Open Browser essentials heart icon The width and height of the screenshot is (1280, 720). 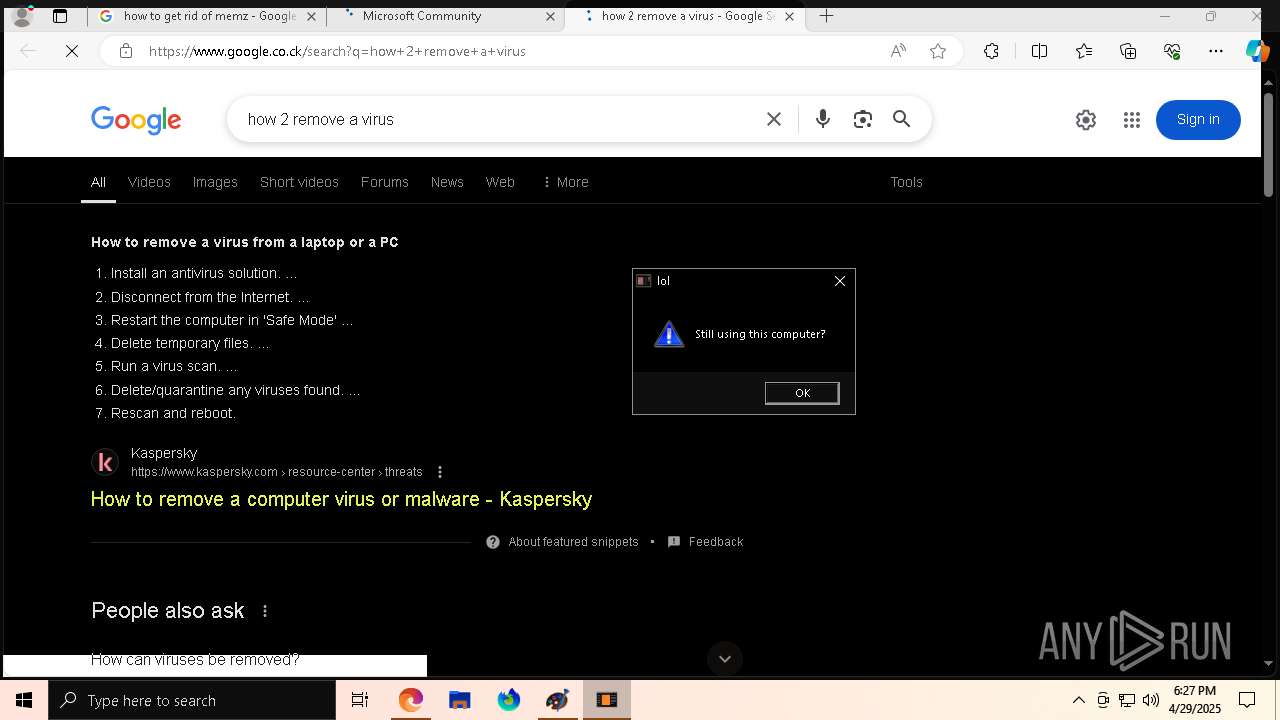1172,51
